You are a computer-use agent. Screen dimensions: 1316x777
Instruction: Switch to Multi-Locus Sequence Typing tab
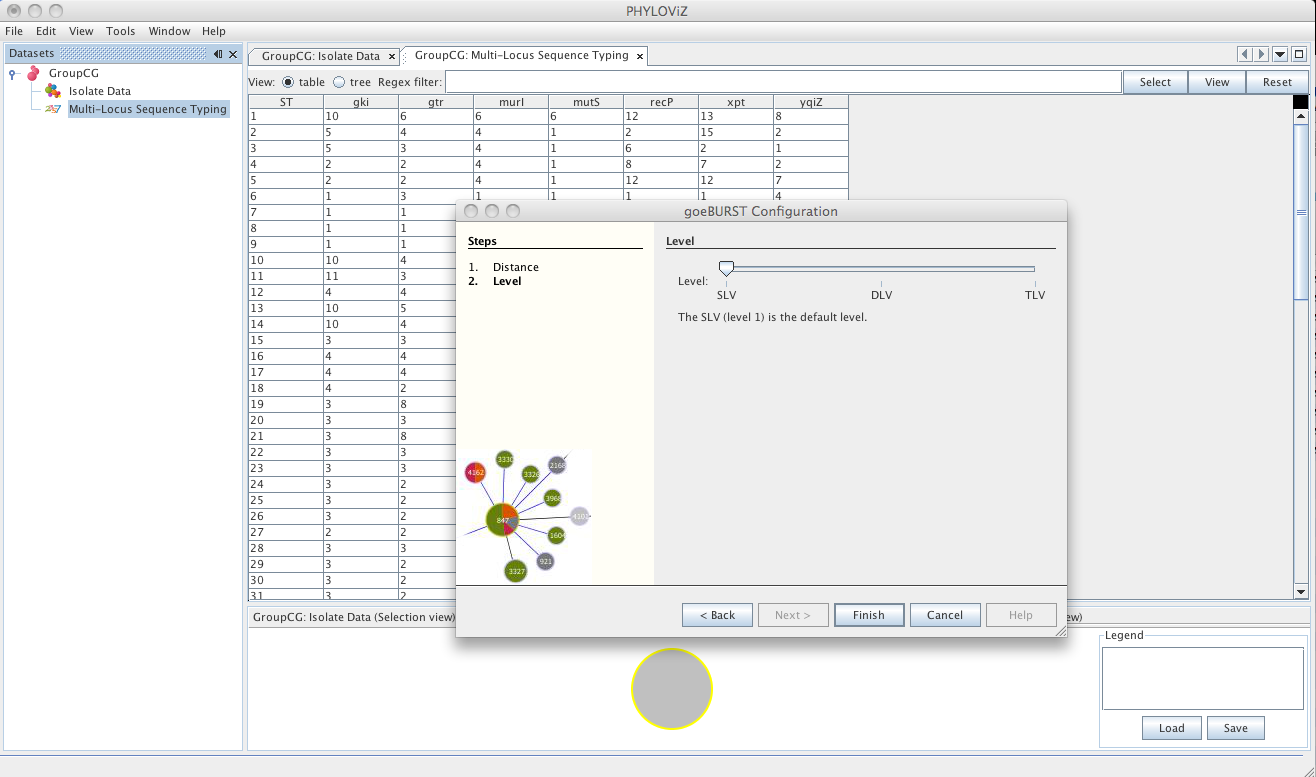522,56
